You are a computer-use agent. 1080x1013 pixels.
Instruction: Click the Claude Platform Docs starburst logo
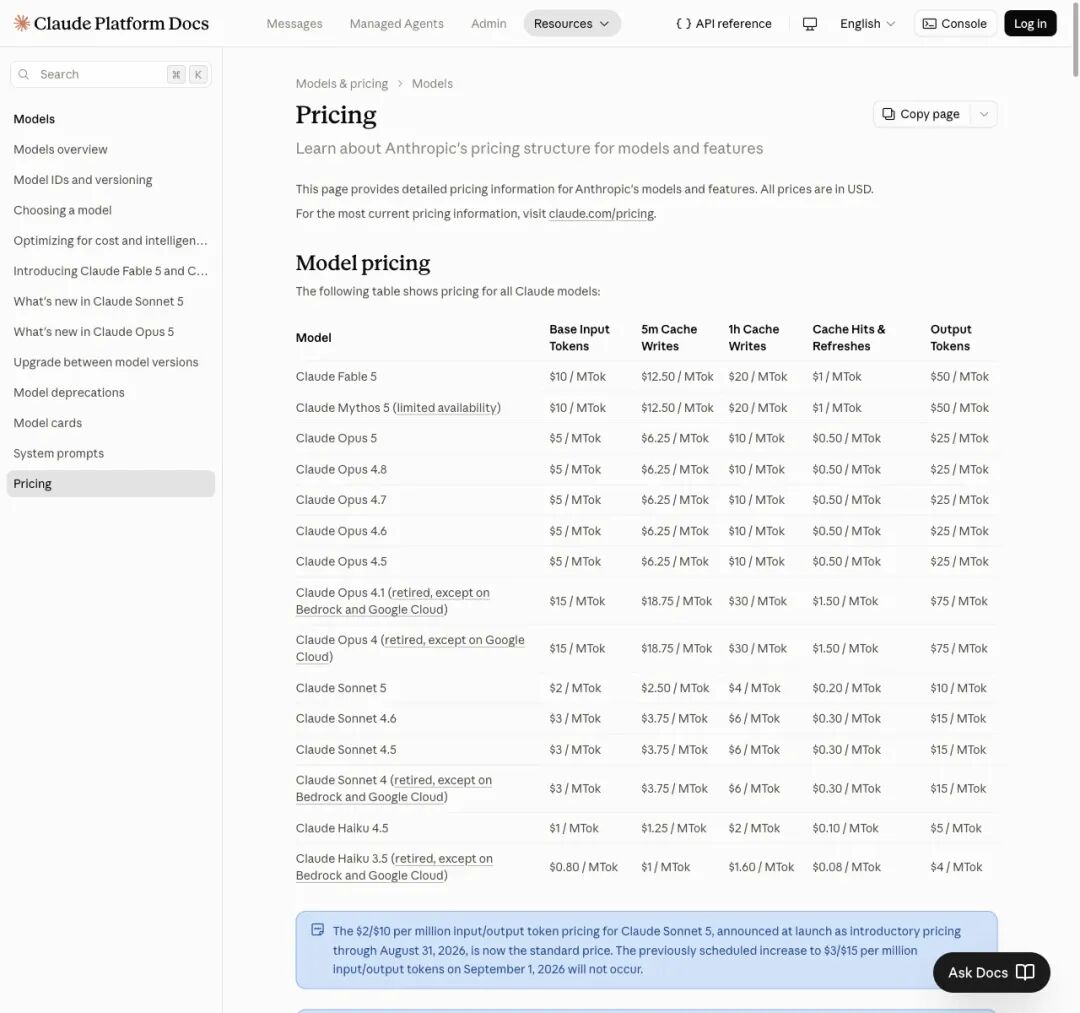21,23
